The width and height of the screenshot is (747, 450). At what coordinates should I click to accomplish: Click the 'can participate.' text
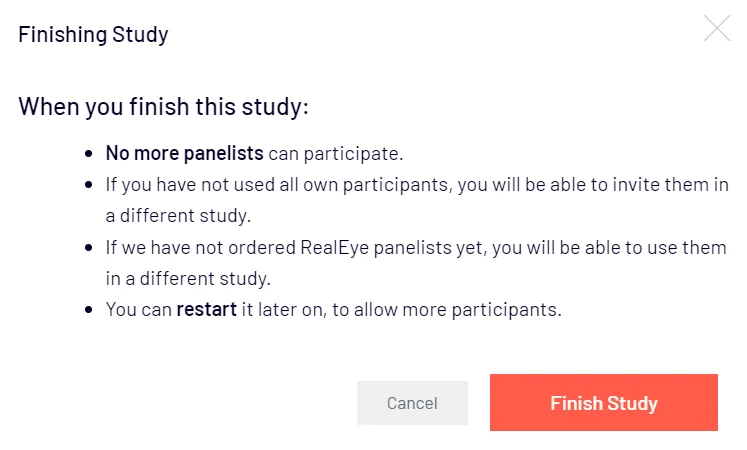tap(336, 154)
